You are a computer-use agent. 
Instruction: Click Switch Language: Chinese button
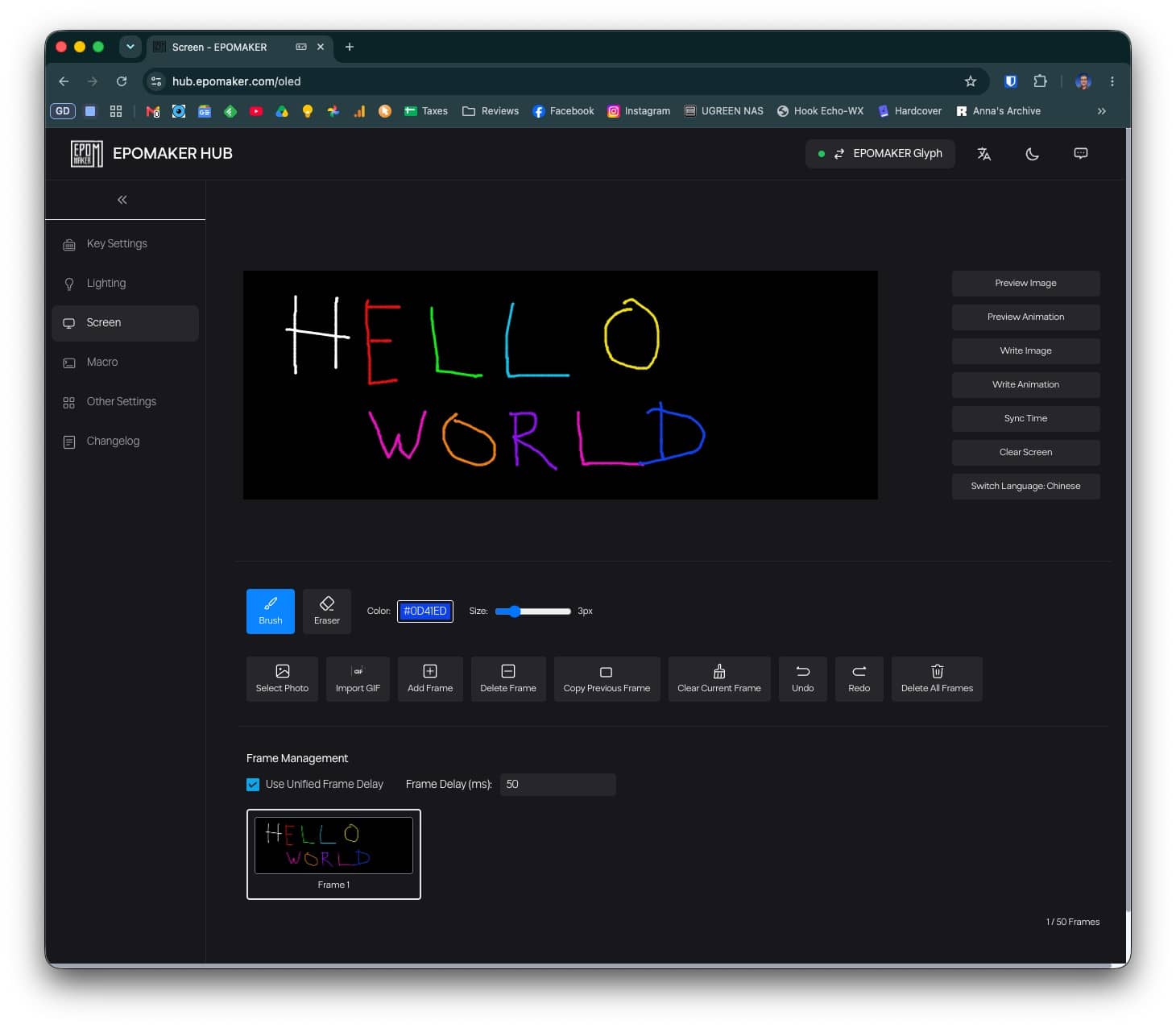tap(1025, 486)
